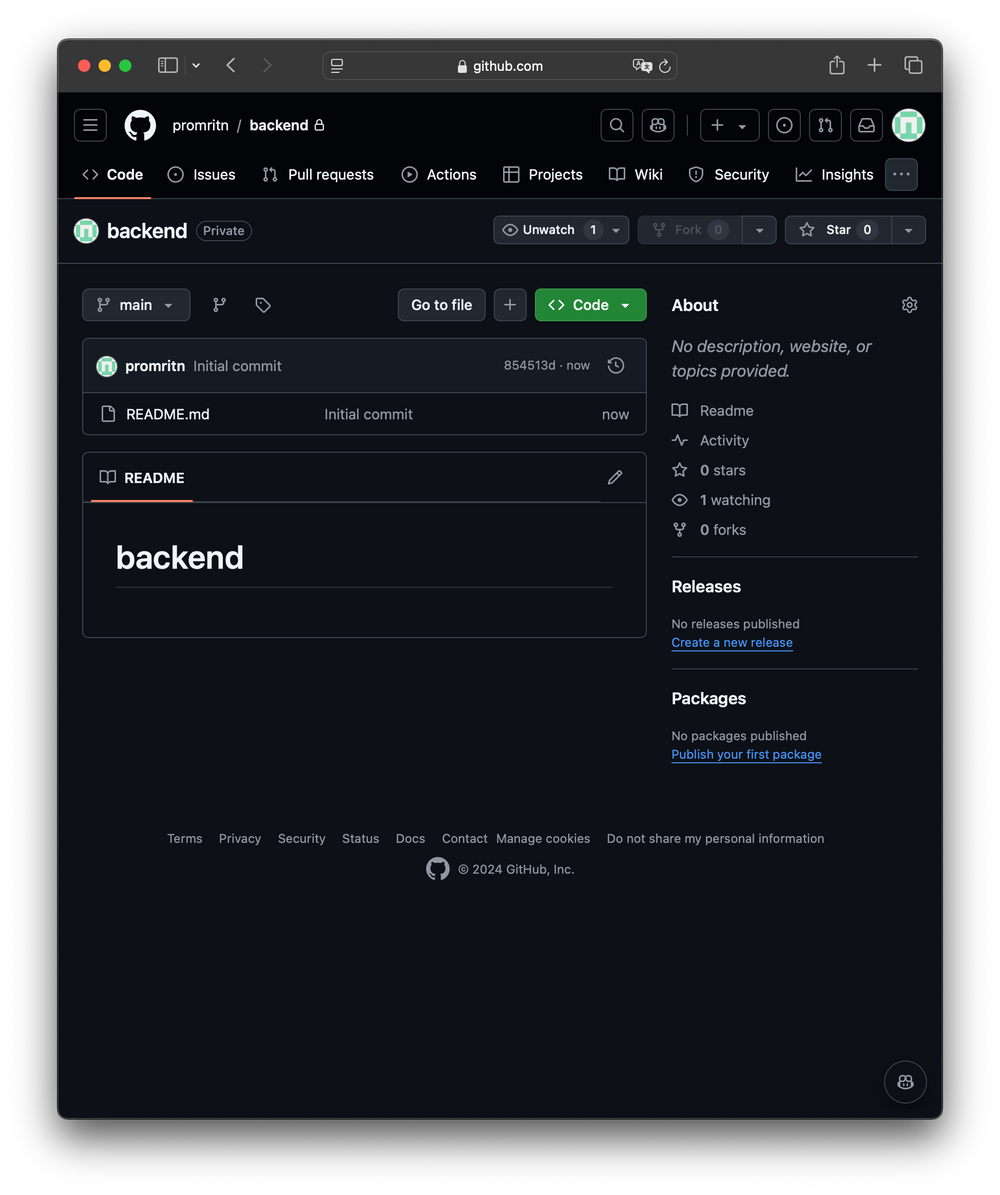Open the Activity link in About
Screen dimensions: 1000x1195
point(710,441)
